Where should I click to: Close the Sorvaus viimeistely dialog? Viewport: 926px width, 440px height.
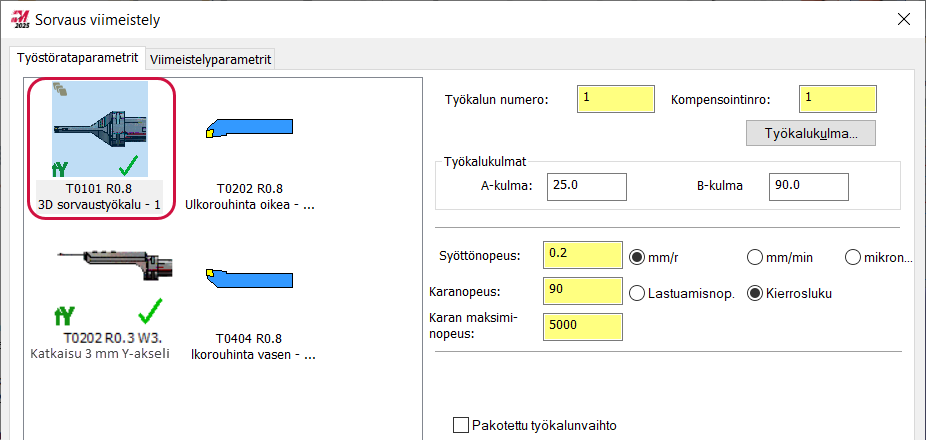(904, 19)
